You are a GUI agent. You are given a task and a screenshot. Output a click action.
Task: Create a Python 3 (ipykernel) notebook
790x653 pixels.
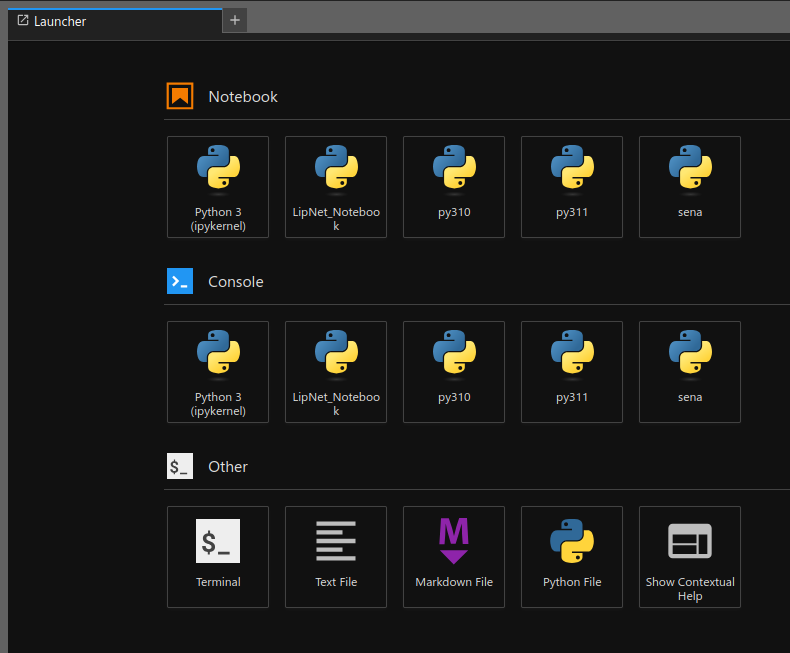point(218,187)
